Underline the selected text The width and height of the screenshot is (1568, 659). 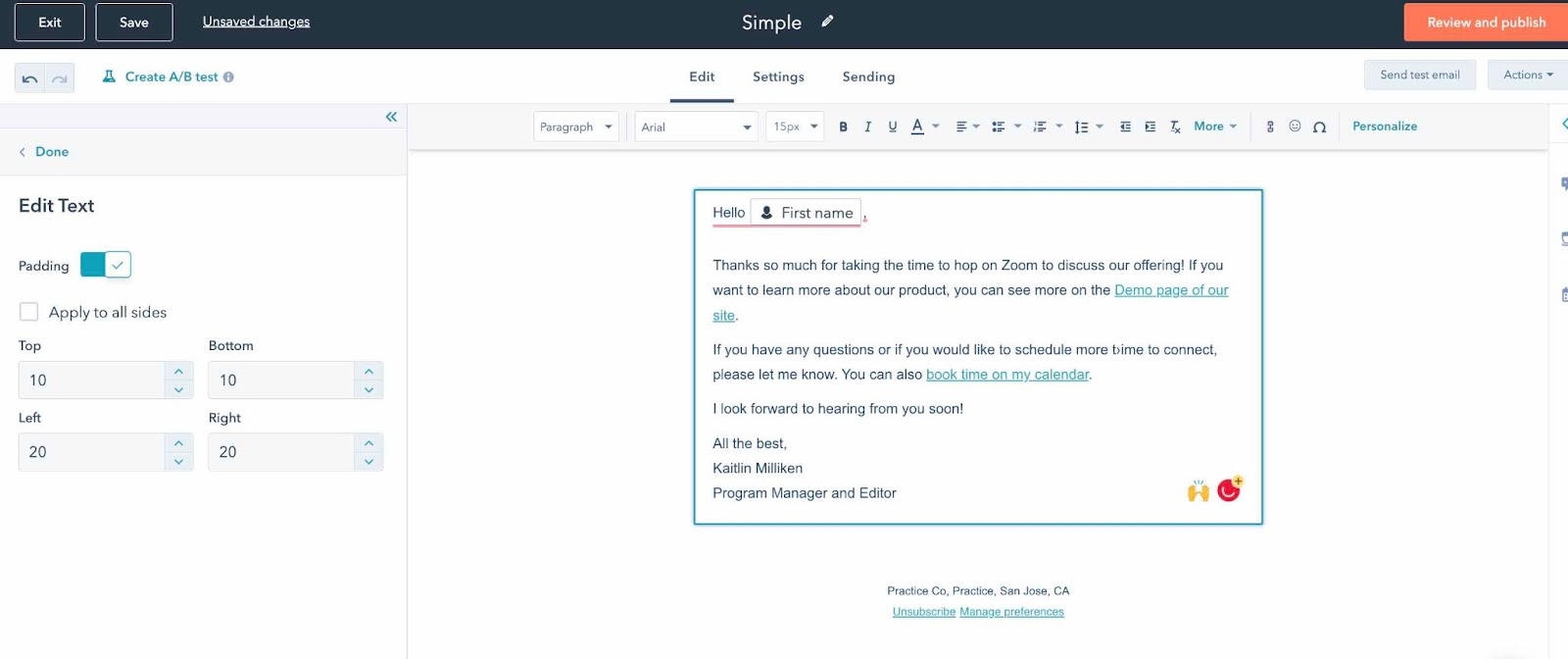tap(892, 127)
